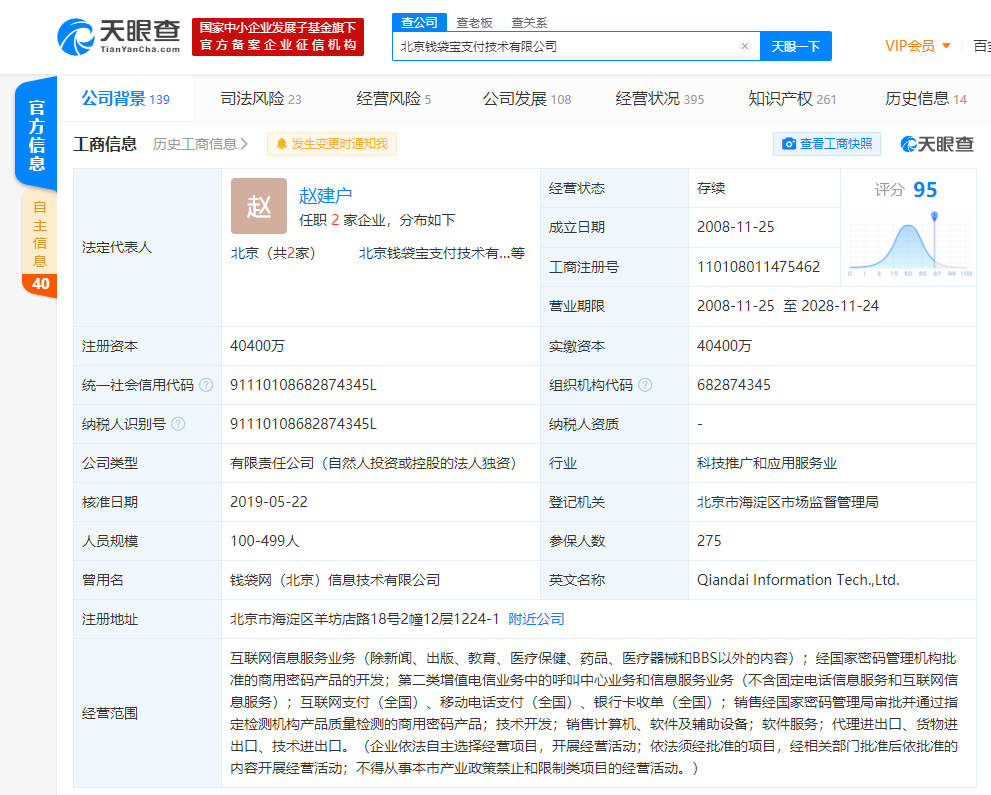Switch to the 查老板 search tab

(474, 23)
